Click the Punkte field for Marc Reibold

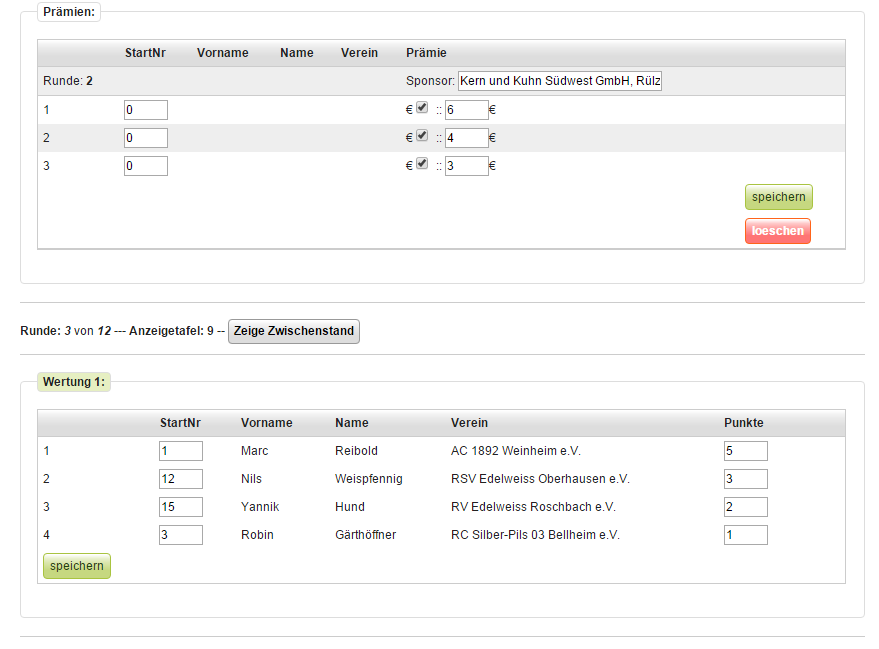746,451
